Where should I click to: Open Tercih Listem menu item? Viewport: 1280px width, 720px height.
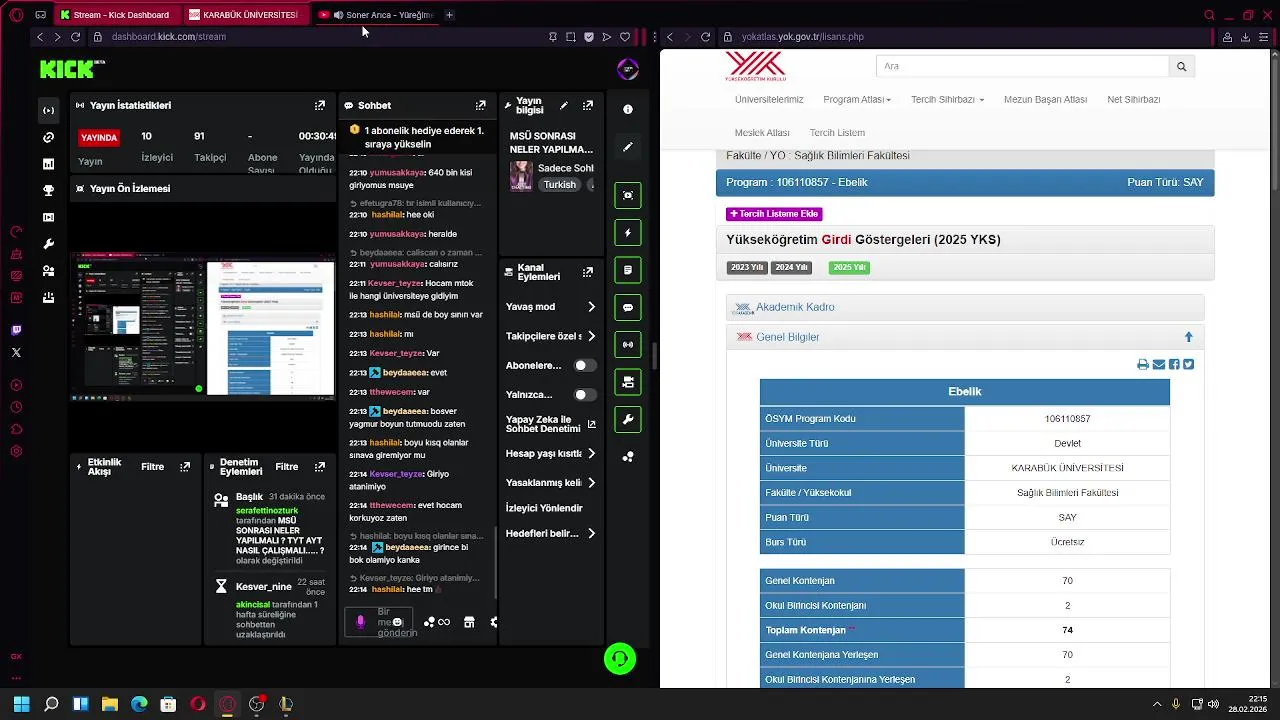tap(837, 133)
